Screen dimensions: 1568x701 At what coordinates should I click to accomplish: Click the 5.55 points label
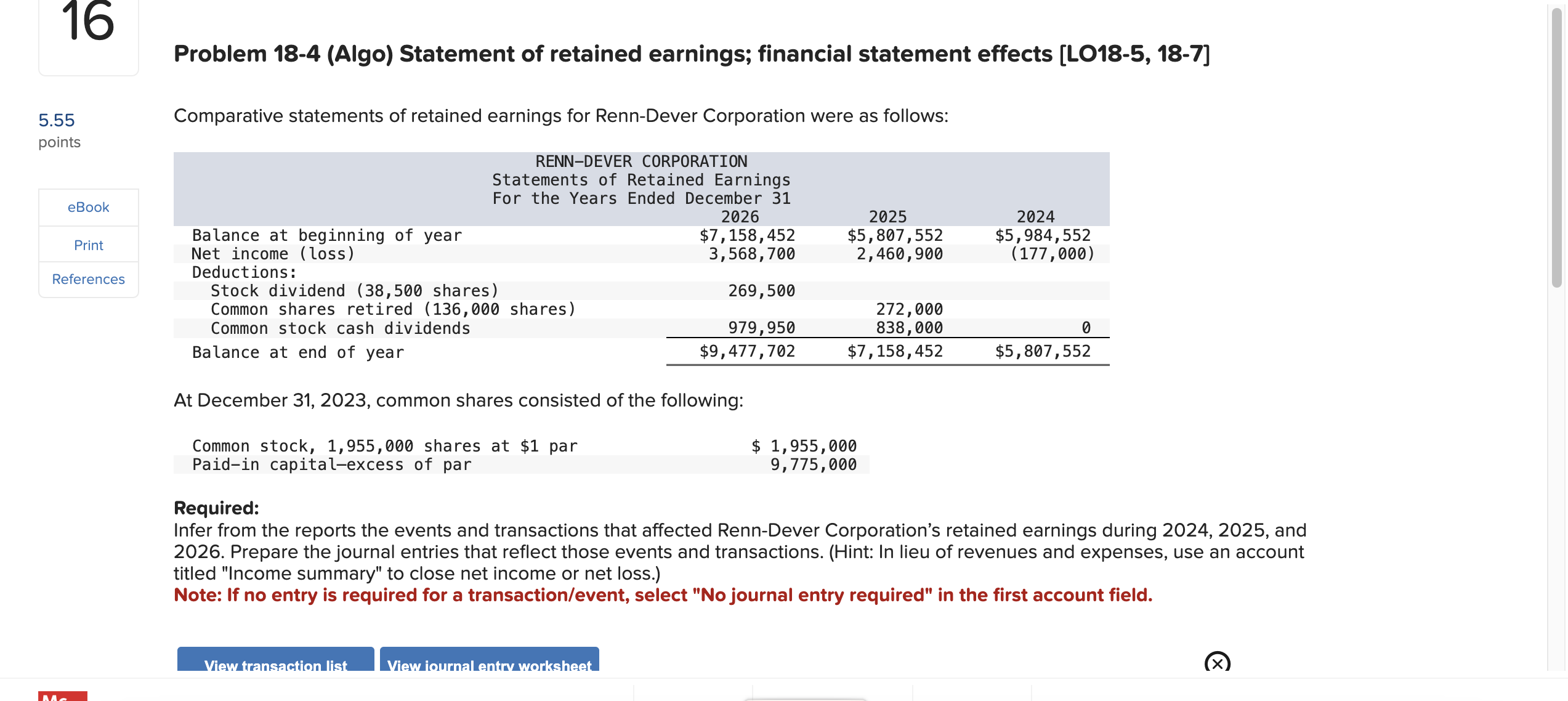click(x=57, y=120)
